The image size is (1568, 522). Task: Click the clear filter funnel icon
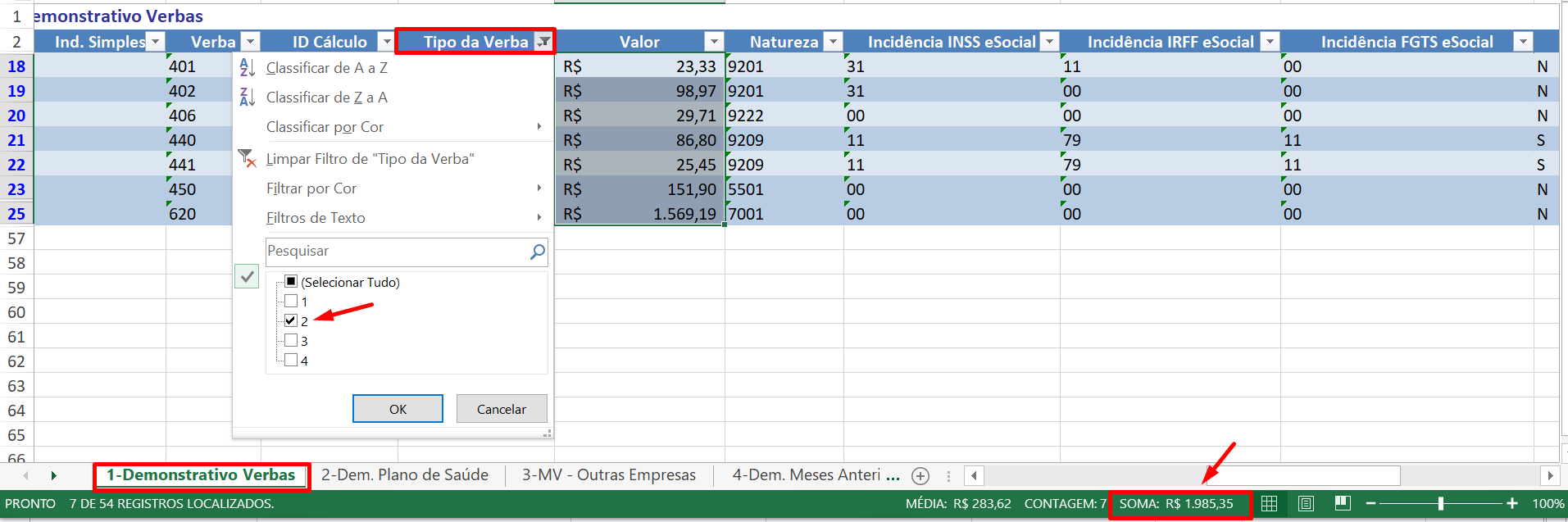click(247, 158)
